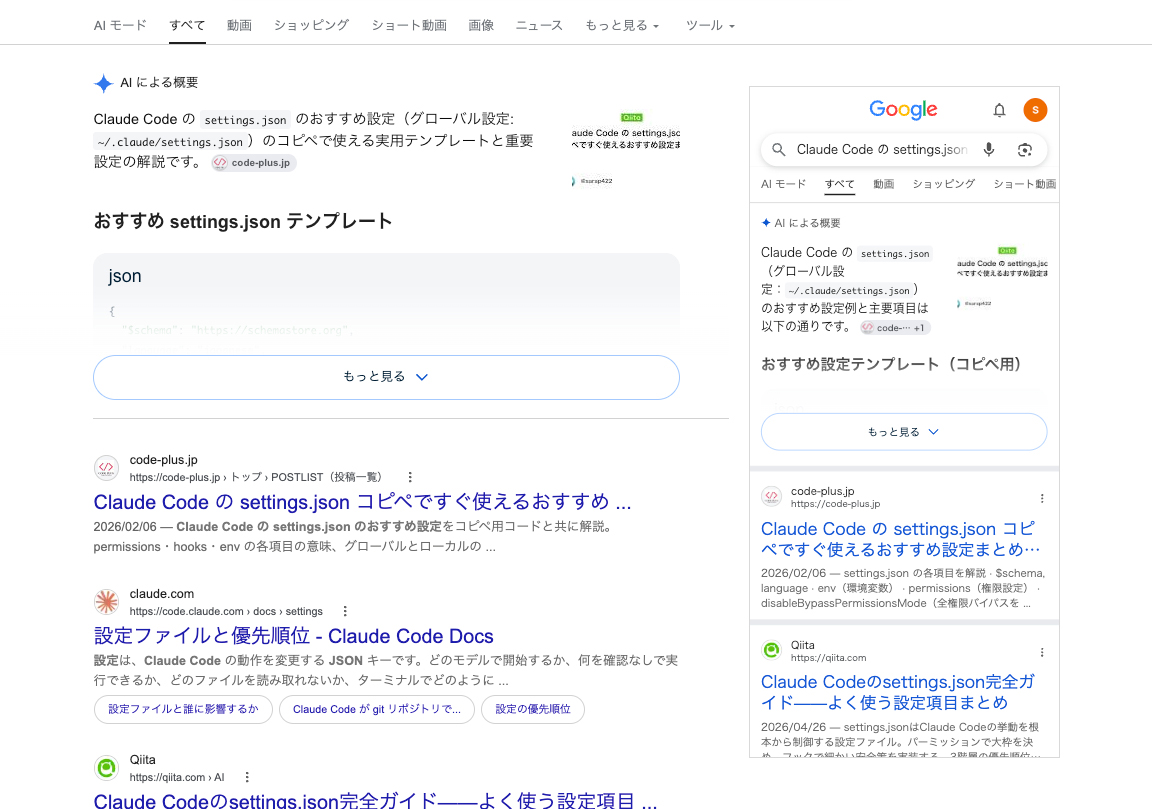Go to the 画像 tab
This screenshot has height=809, width=1152.
point(481,25)
